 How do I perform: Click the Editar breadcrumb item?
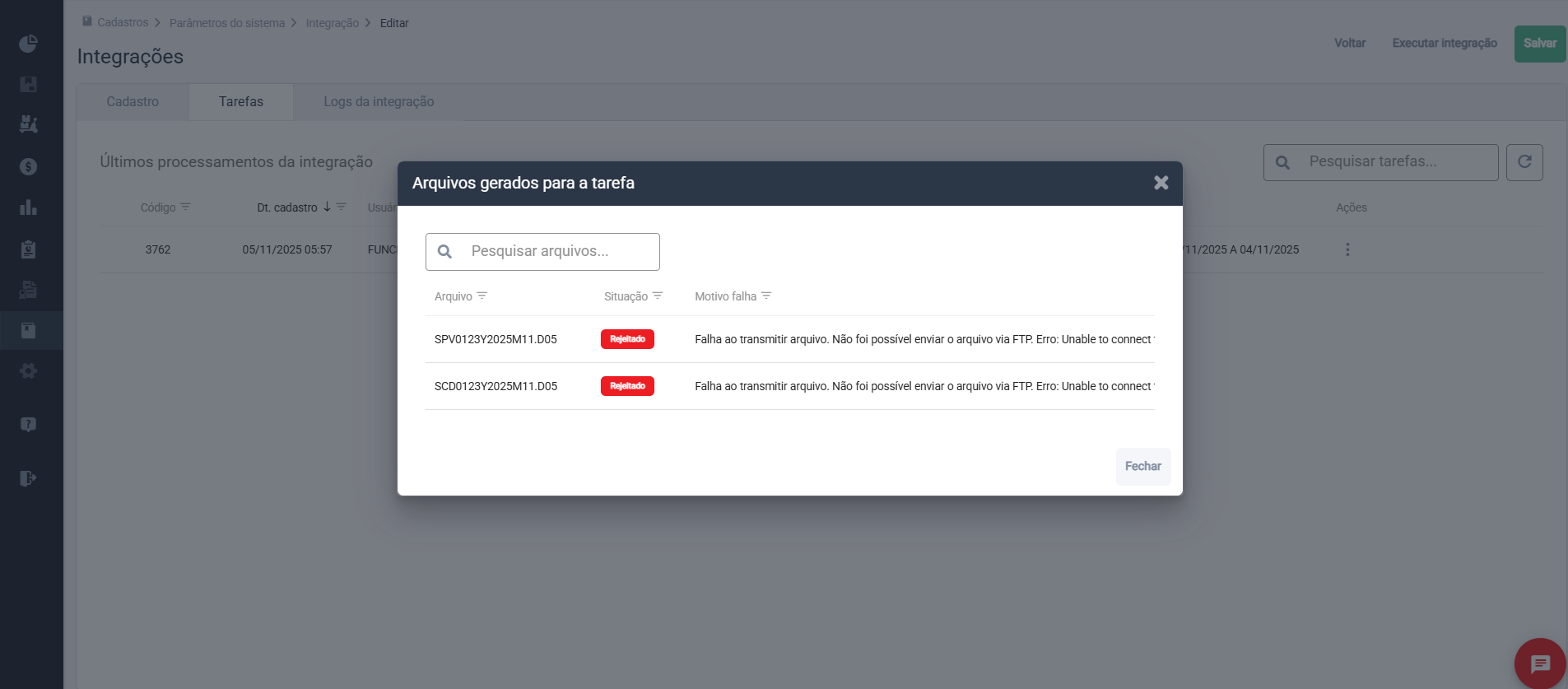394,23
